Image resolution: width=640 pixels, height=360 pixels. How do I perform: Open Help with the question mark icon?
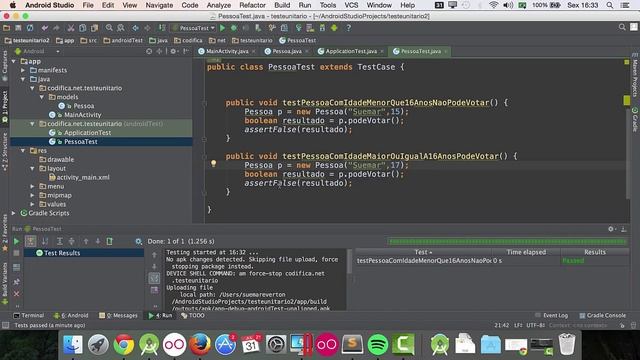349,28
